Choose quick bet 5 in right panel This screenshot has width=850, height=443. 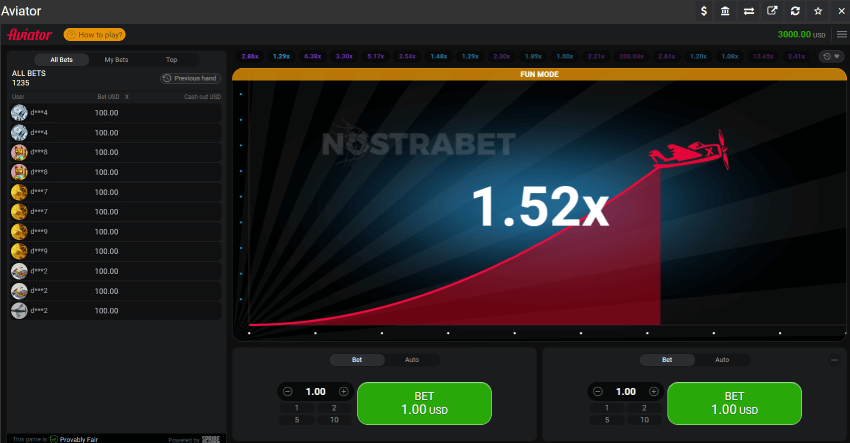(x=607, y=420)
